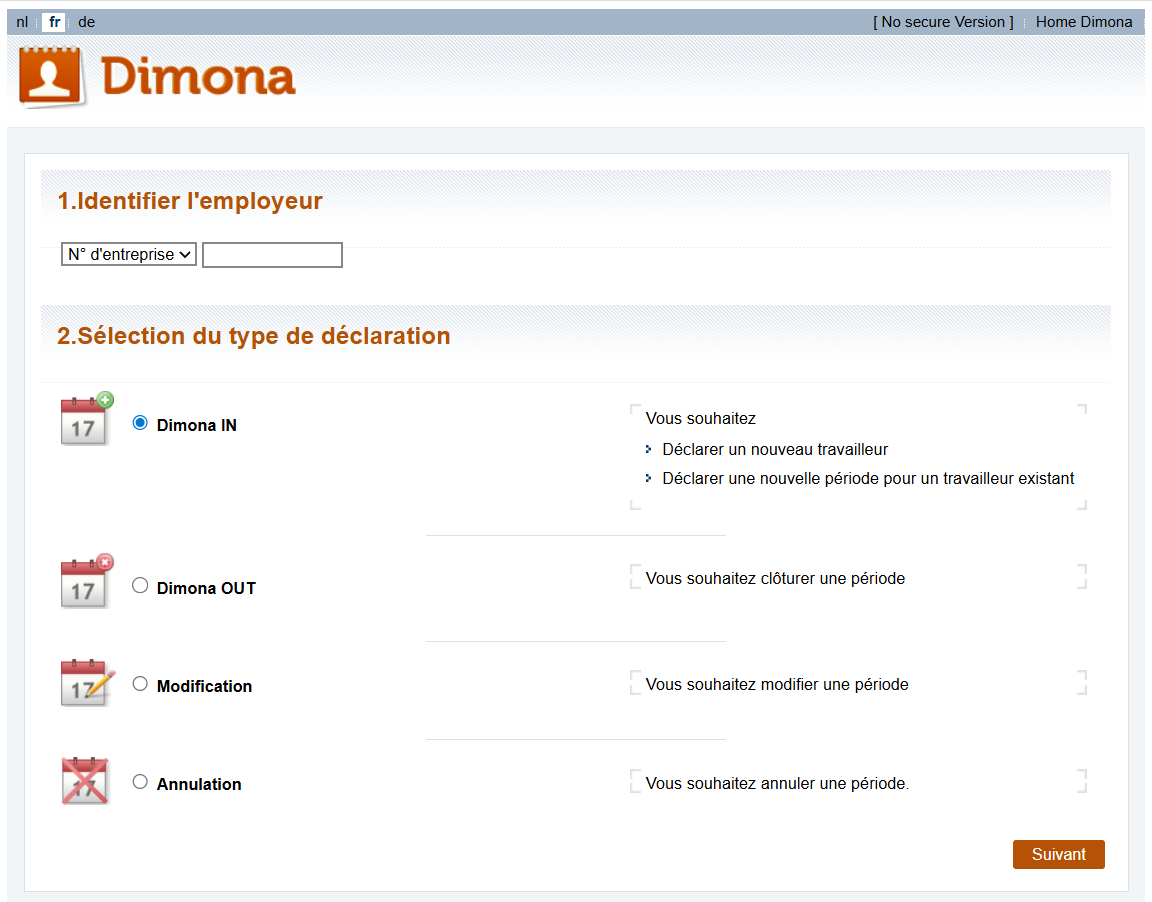Click the Dimona IN calendar plus icon
Image resolution: width=1152 pixels, height=902 pixels.
pyautogui.click(x=87, y=419)
